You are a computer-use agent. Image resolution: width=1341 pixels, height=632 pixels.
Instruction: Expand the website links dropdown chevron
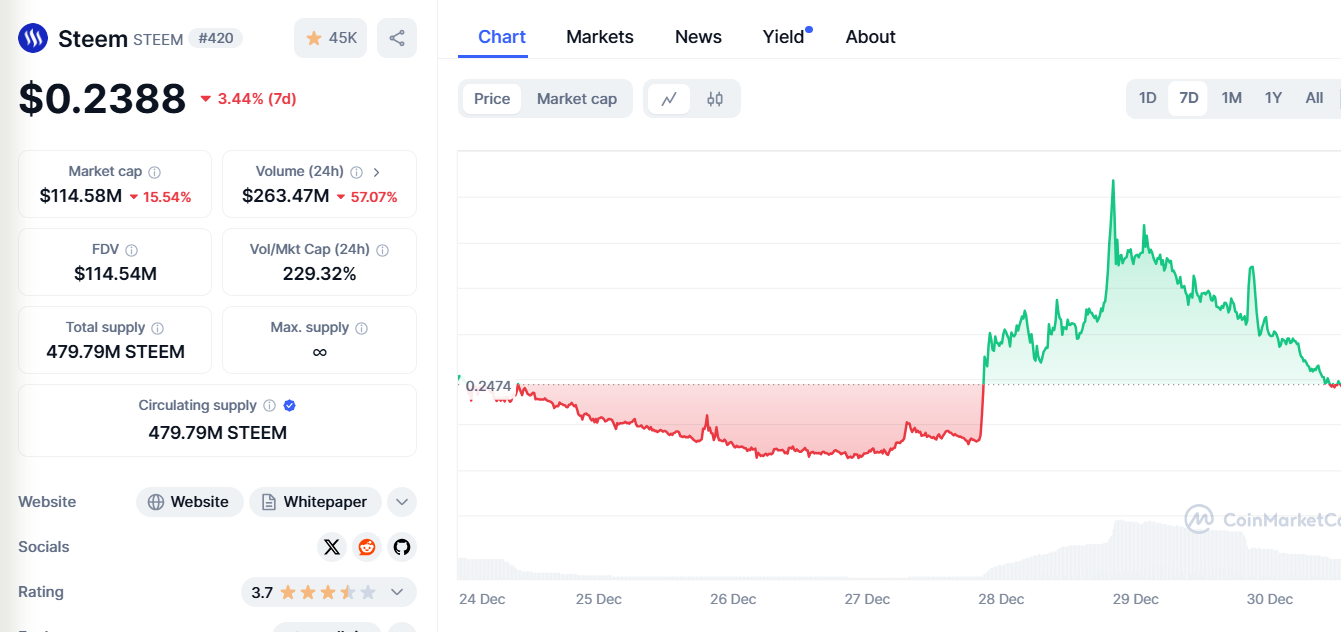pos(401,502)
